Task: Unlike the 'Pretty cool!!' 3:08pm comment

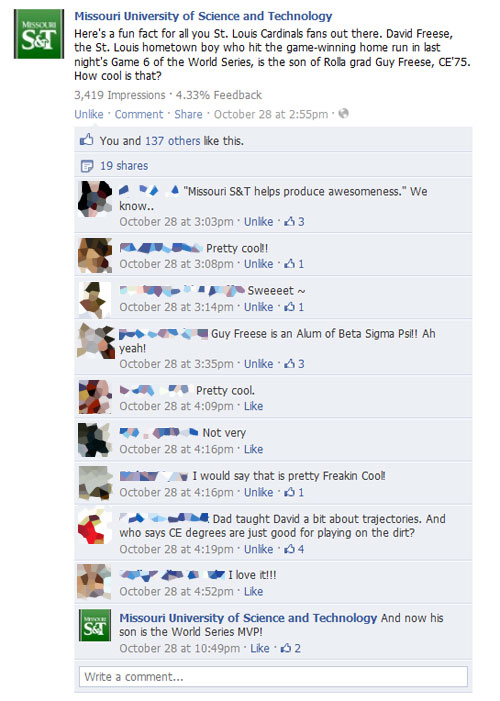Action: pyautogui.click(x=258, y=264)
